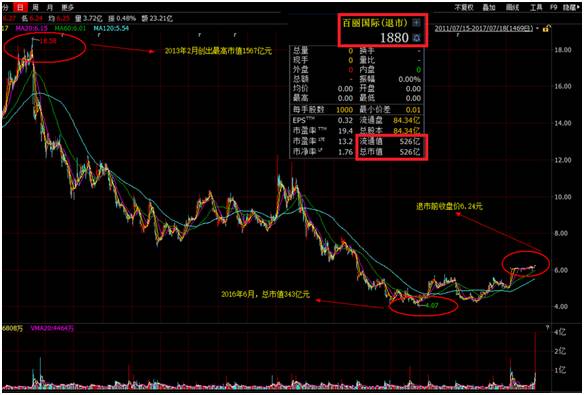Click the bell alert icon next to 1880
Viewport: 584px width, 395px height.
(416, 37)
